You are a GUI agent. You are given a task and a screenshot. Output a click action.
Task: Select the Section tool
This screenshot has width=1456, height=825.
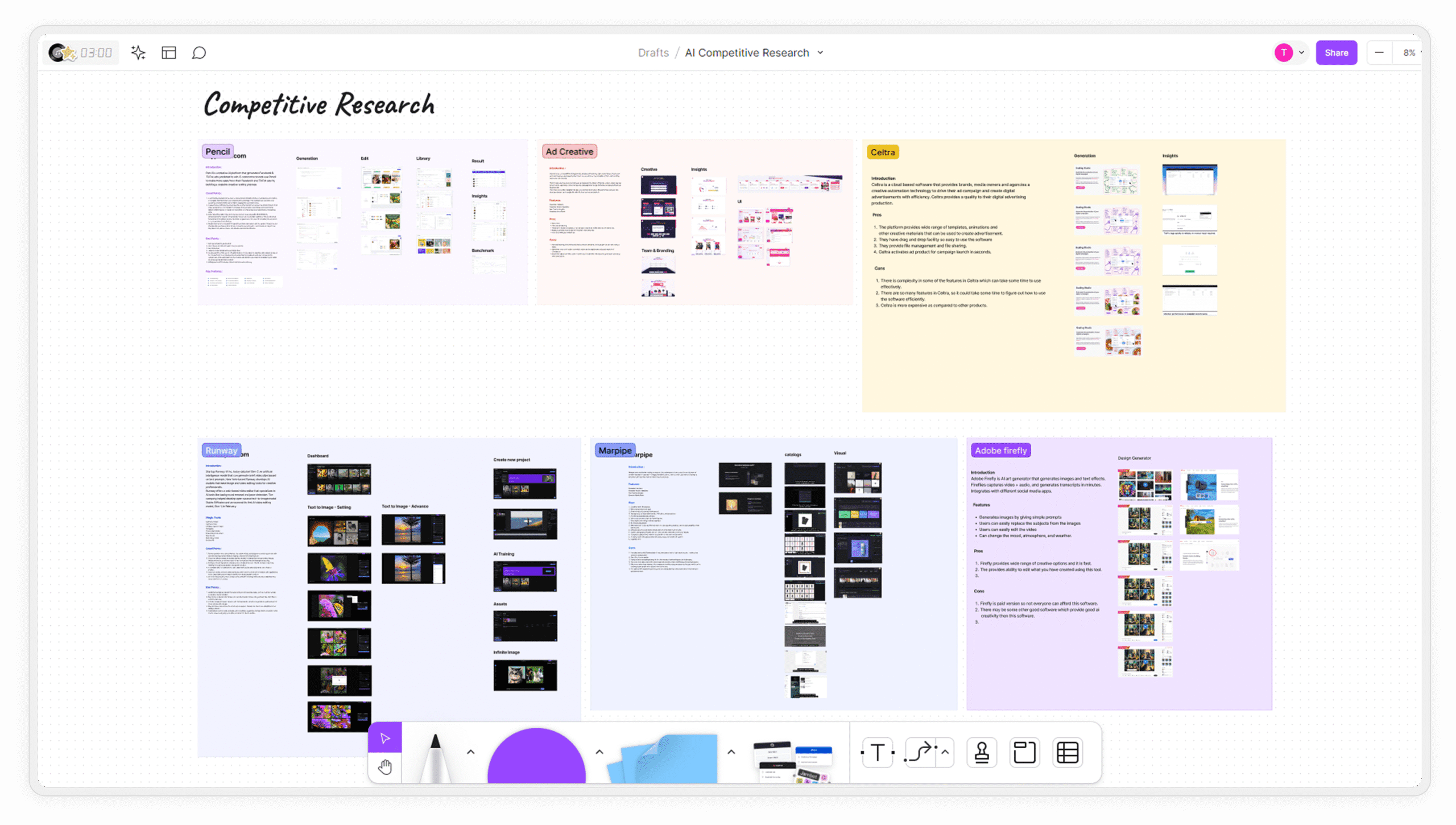click(1024, 752)
